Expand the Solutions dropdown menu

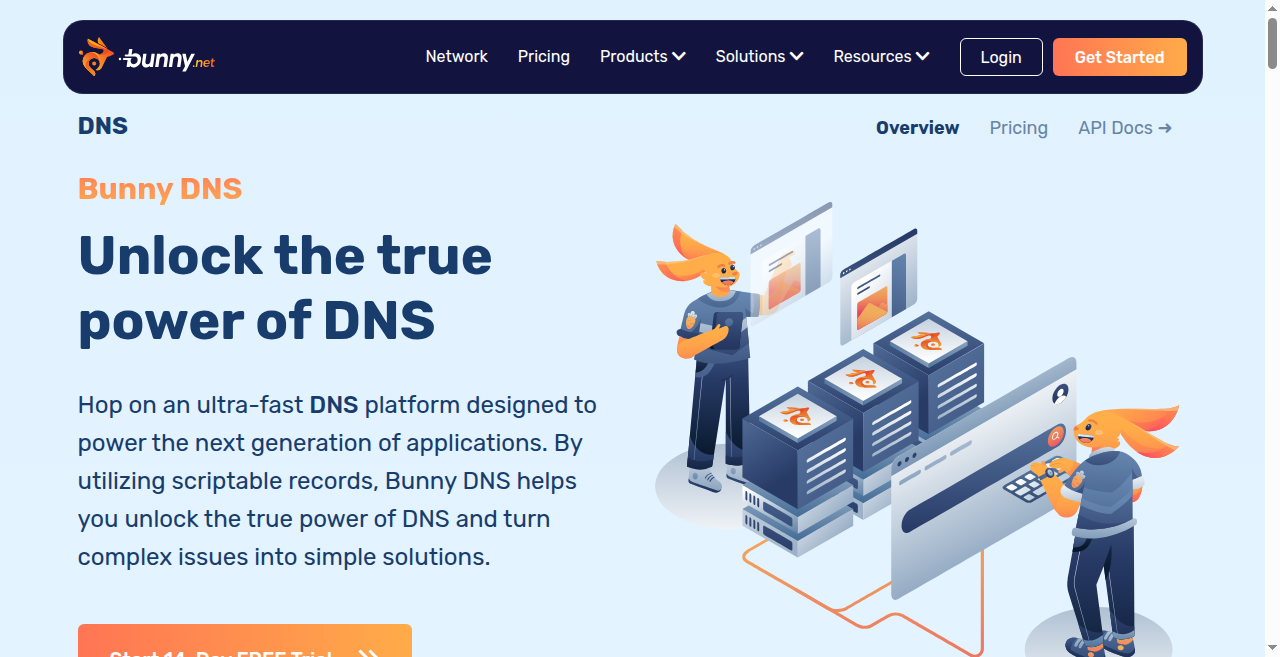759,57
